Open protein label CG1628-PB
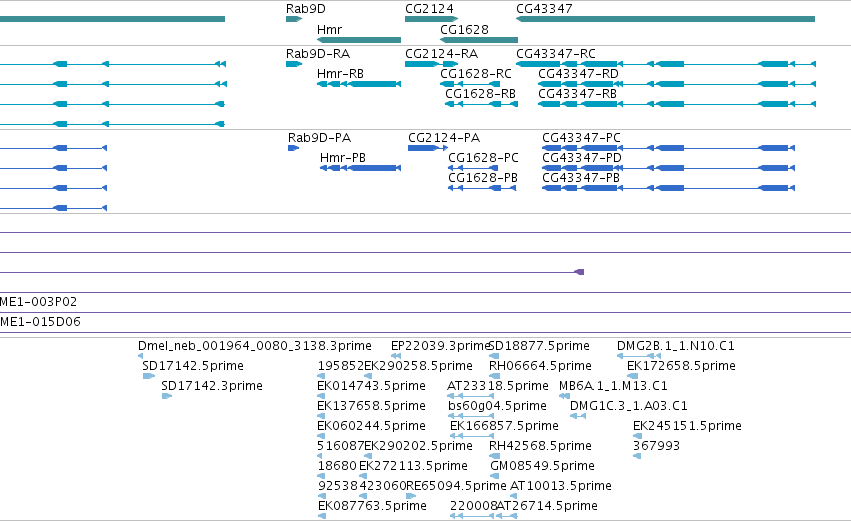 tap(483, 177)
